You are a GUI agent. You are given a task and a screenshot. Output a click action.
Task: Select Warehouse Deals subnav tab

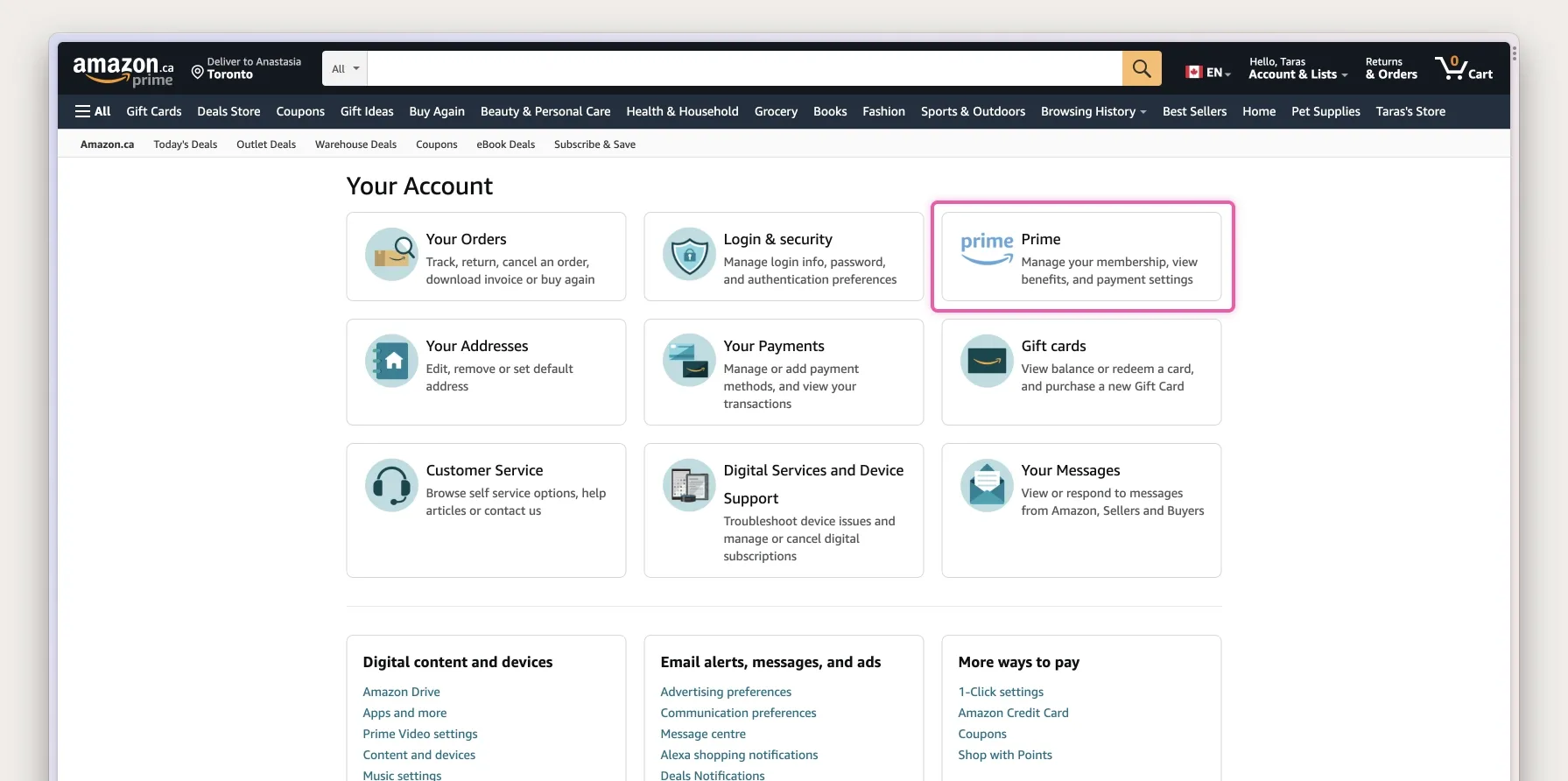[x=355, y=144]
